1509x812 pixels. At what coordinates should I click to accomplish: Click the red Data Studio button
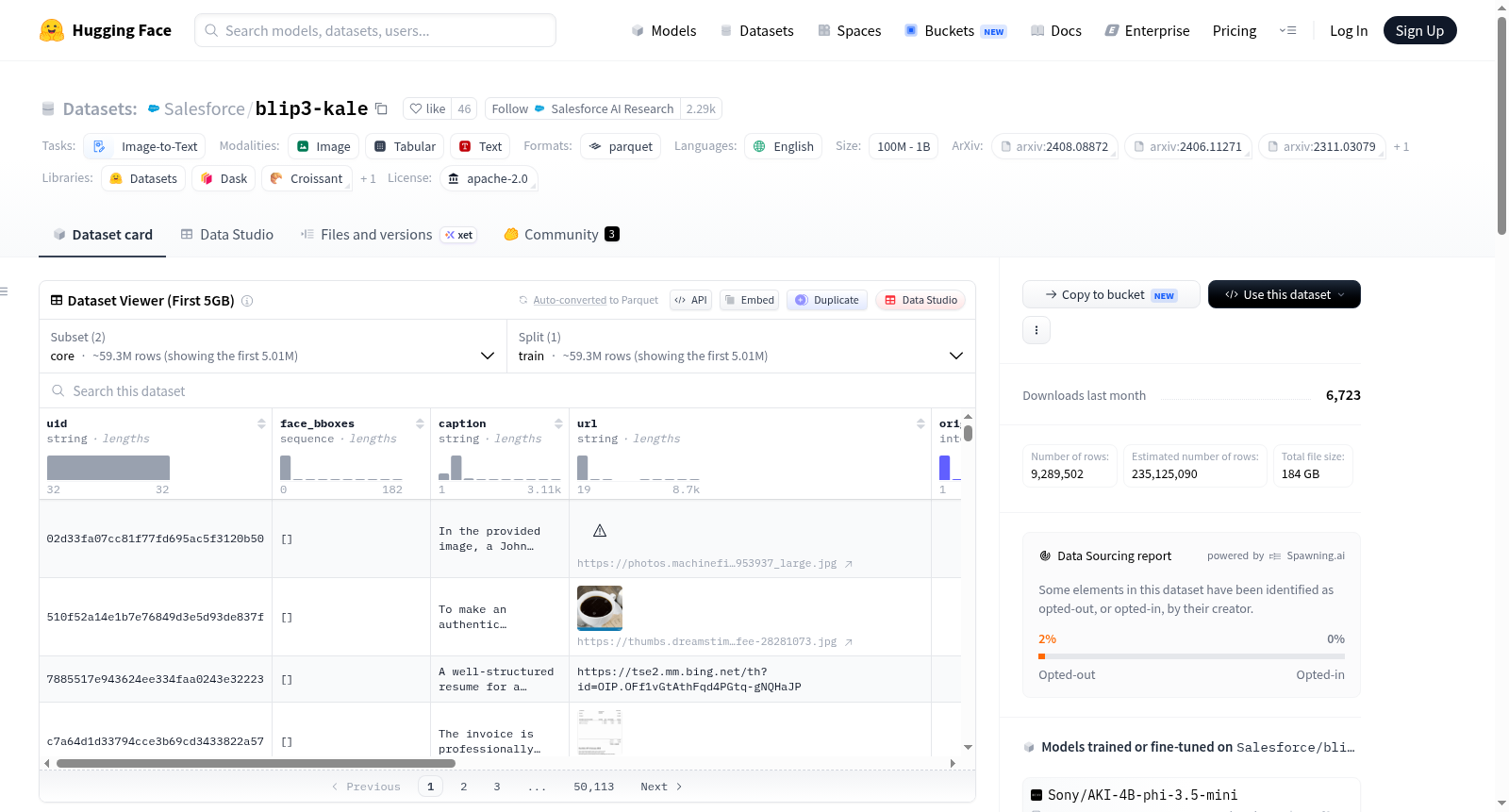tap(920, 300)
